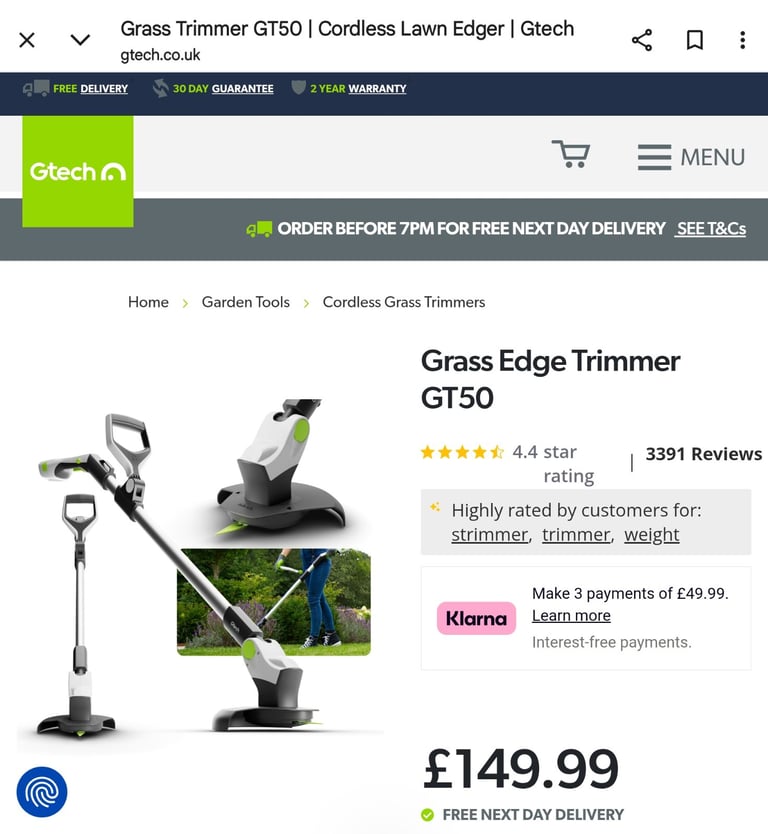Screen dimensions: 768x834
Task: Go to Home breadcrumb
Action: (x=148, y=302)
